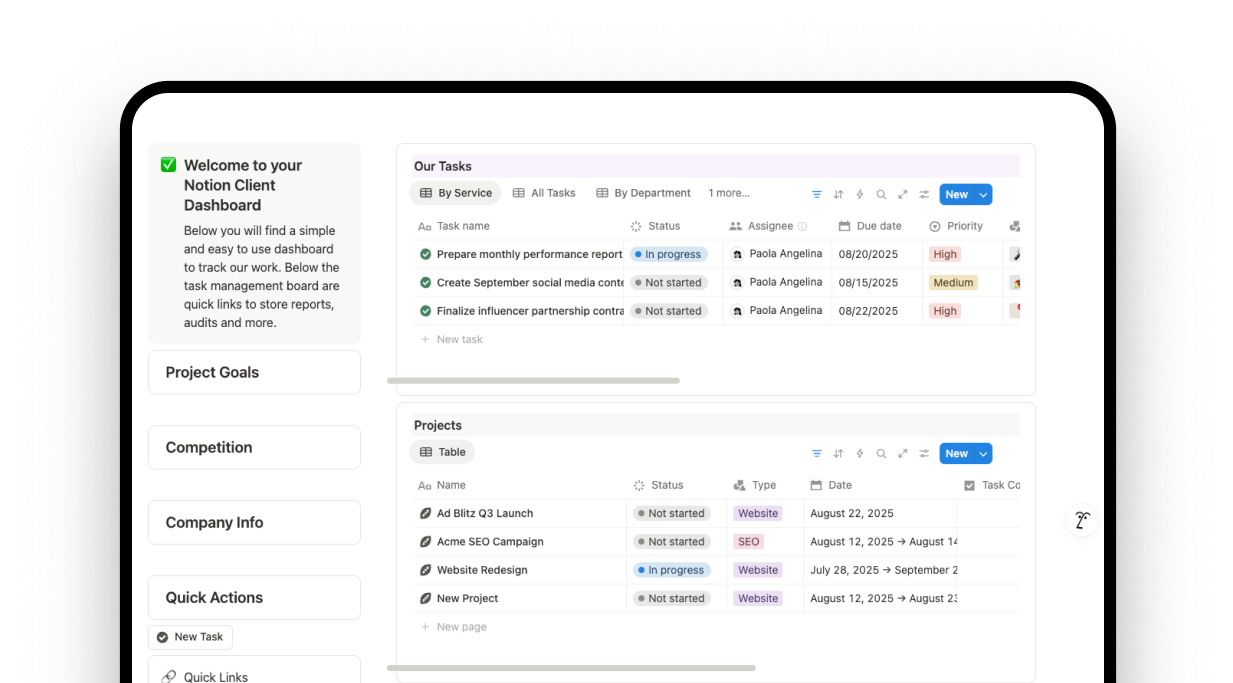Open the Project Goals page link
The height and width of the screenshot is (683, 1233).
(x=254, y=372)
